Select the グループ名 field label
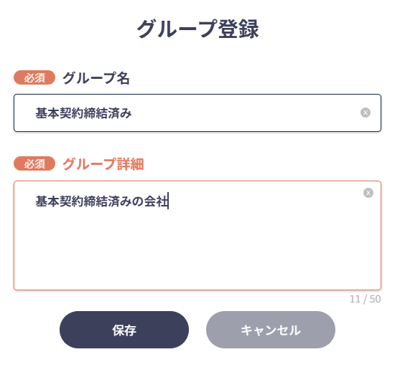 [x=96, y=78]
